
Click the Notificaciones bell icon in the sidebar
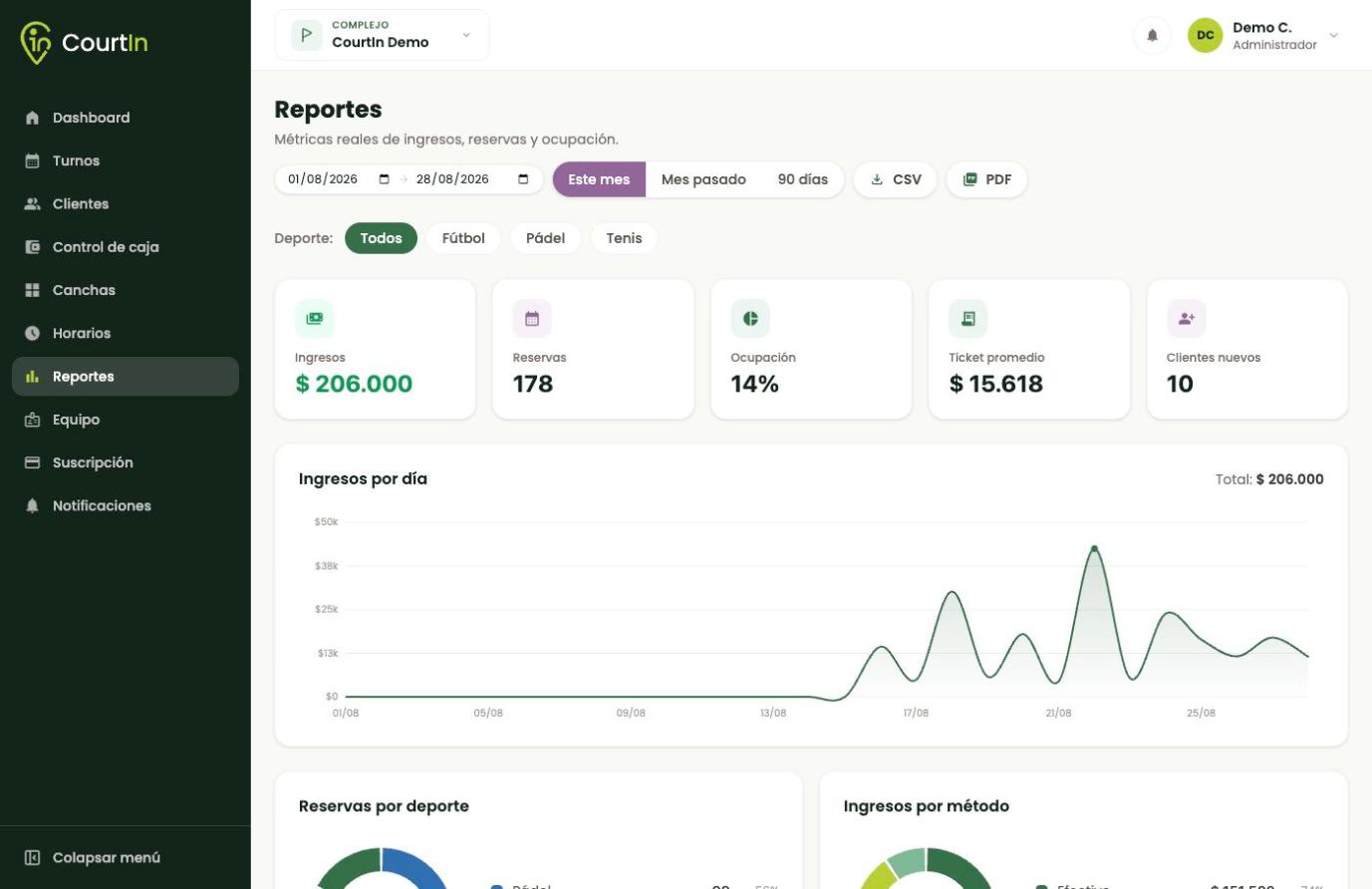(32, 506)
